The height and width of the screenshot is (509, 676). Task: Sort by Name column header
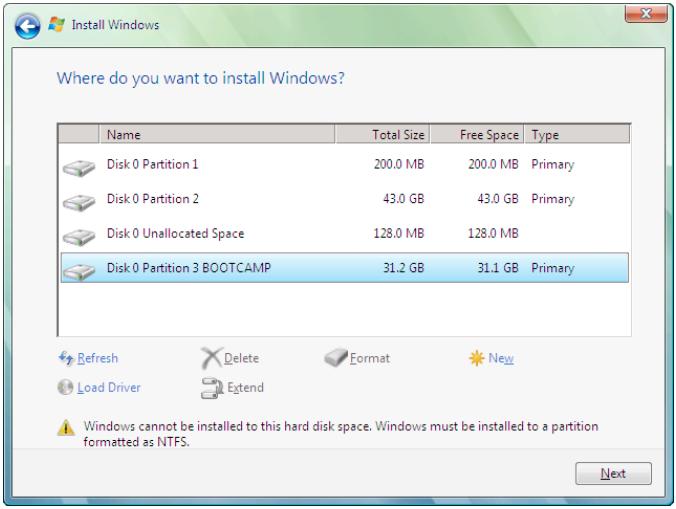pyautogui.click(x=217, y=134)
